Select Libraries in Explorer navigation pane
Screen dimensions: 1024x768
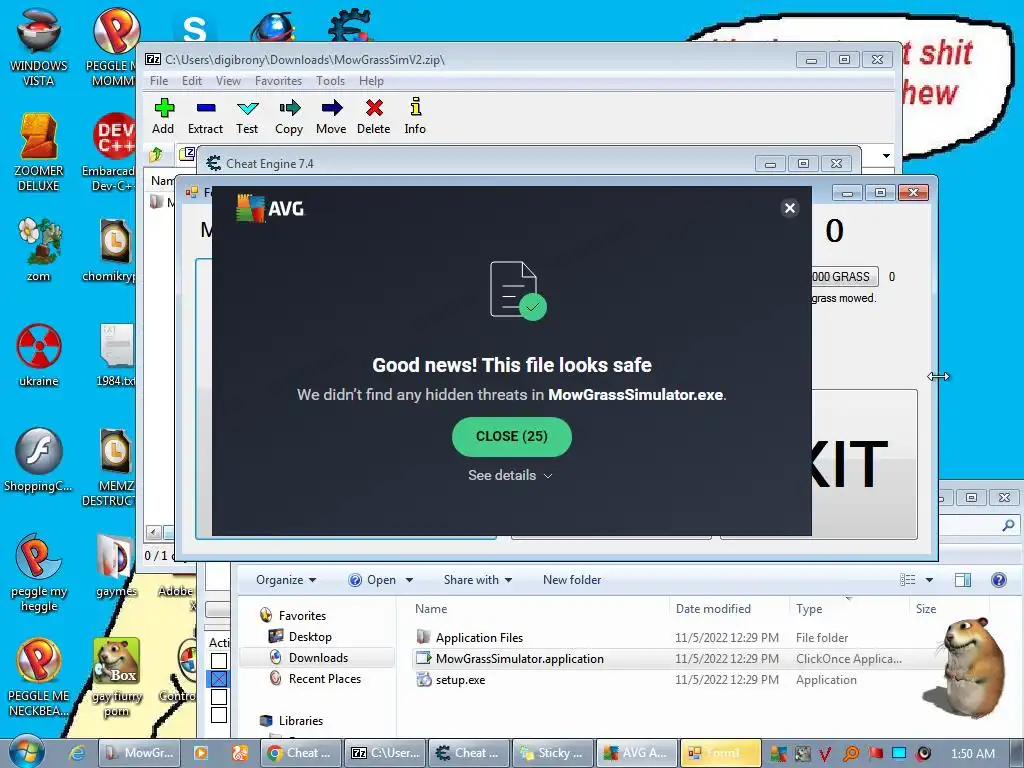point(300,720)
